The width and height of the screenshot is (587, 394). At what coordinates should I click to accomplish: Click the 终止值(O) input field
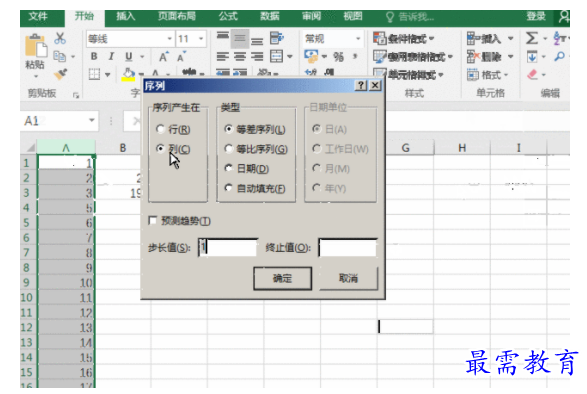coord(348,248)
